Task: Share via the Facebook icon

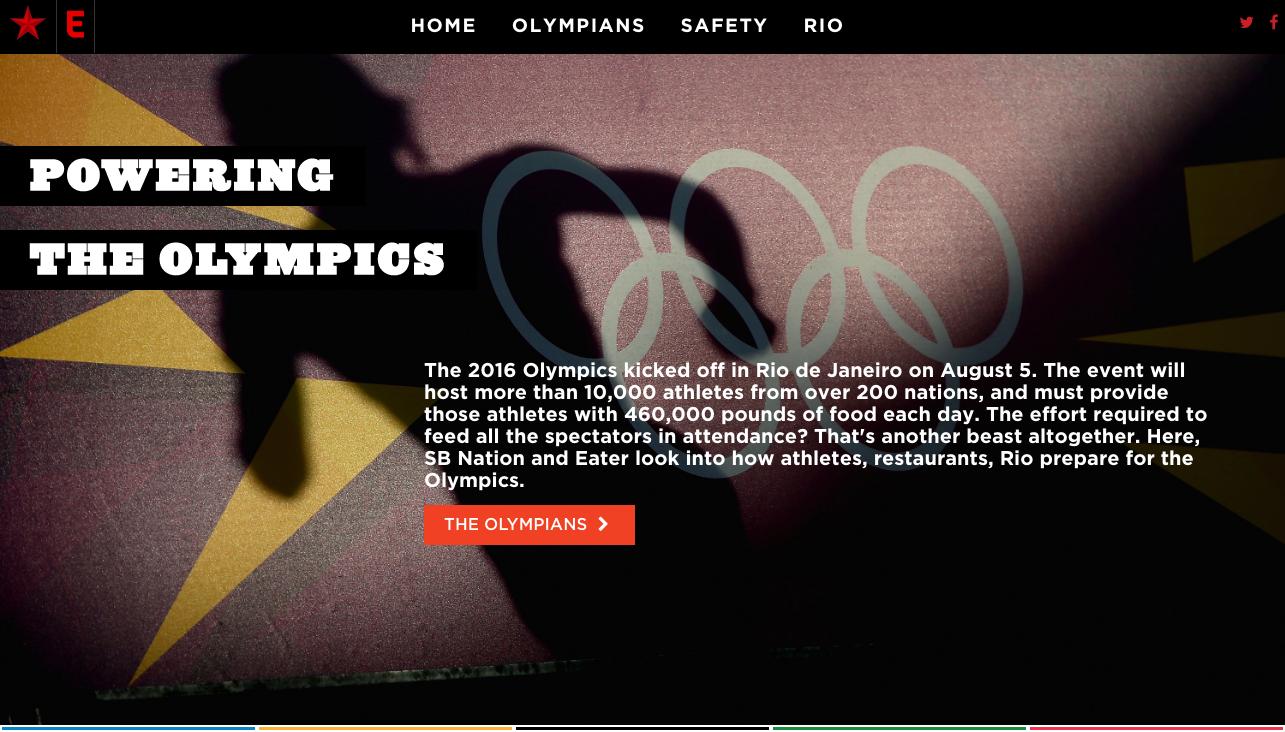Action: tap(1274, 22)
